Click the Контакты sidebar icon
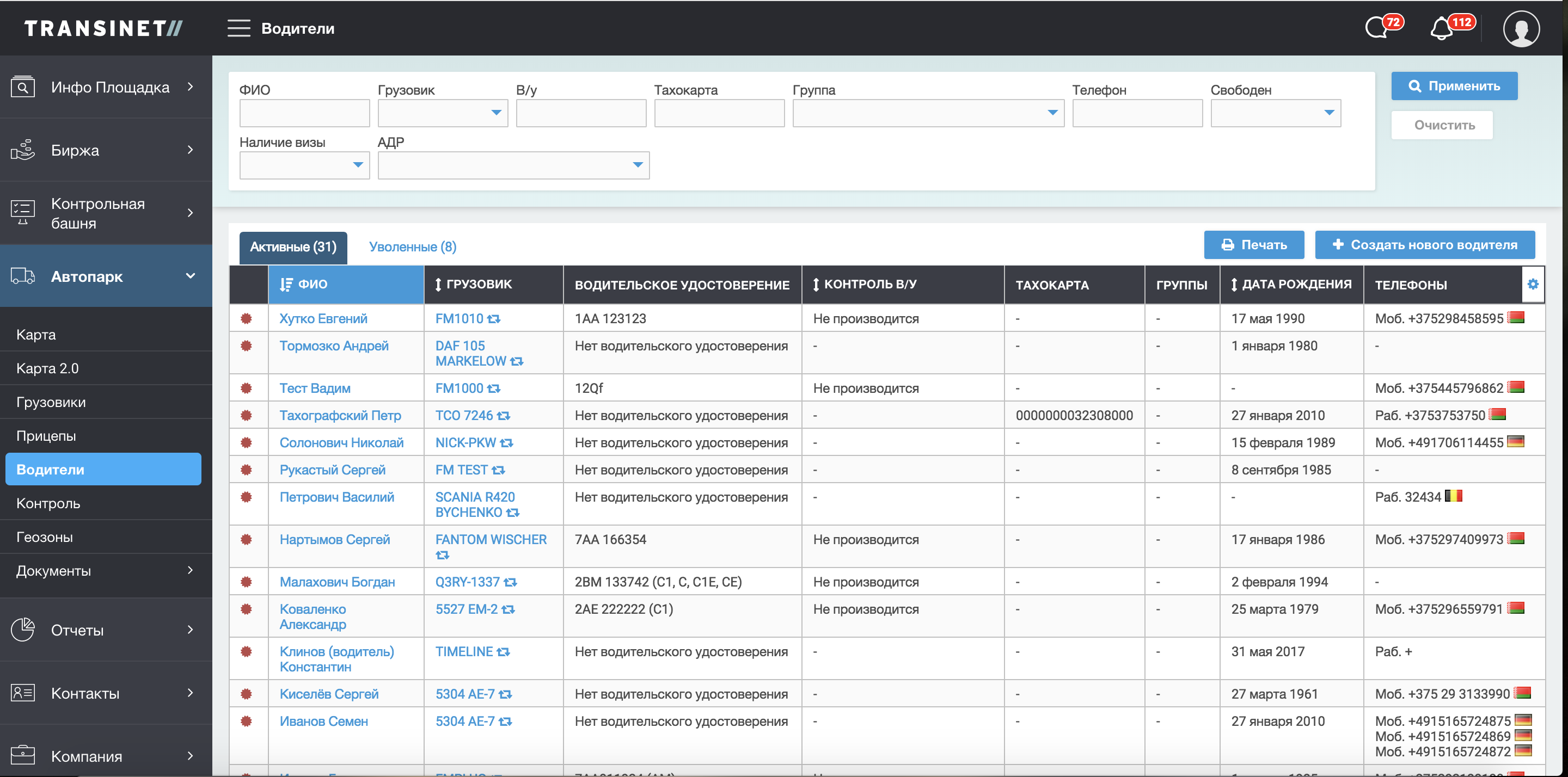This screenshot has width=1568, height=777. (22, 693)
